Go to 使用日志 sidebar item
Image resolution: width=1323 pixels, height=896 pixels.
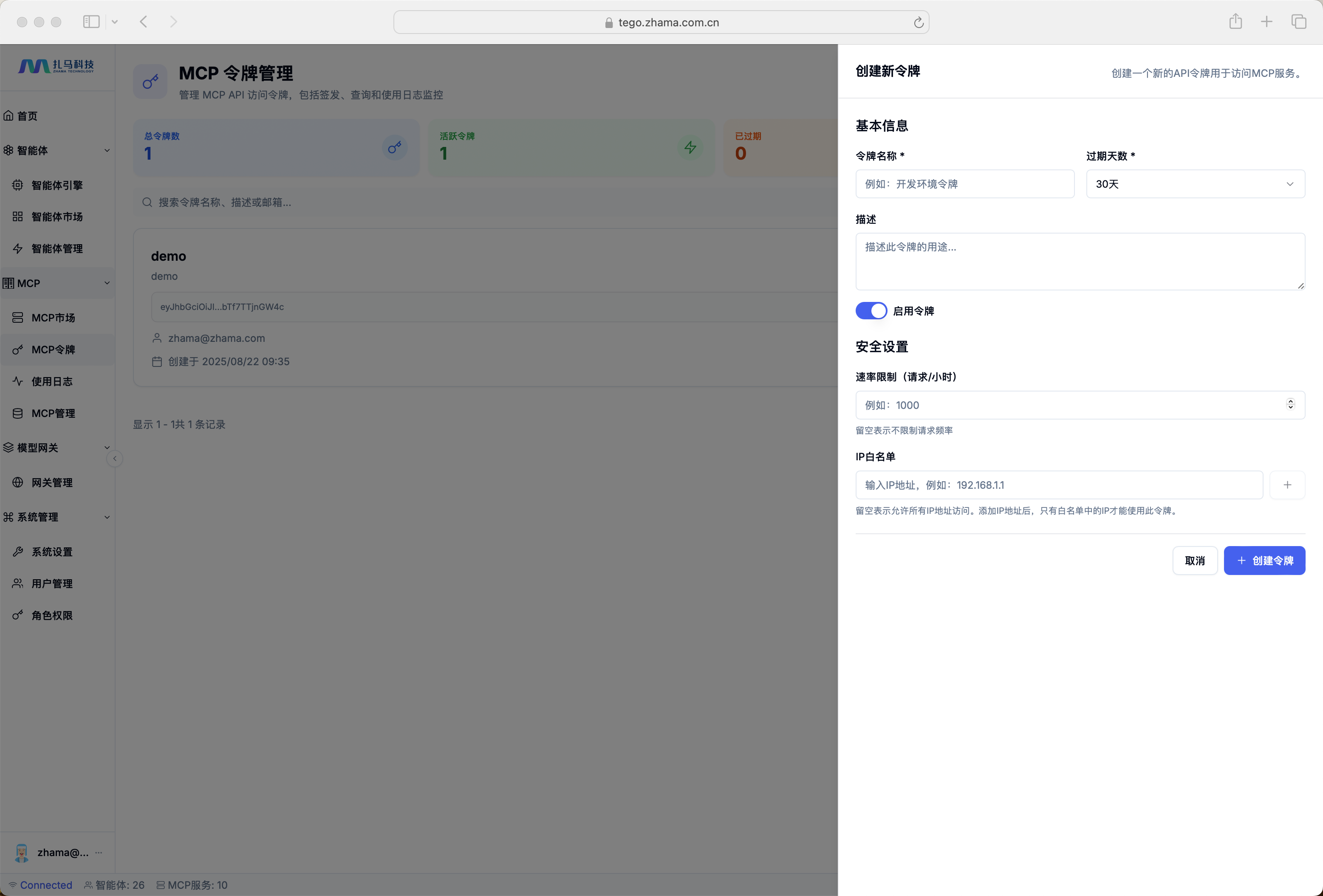coord(52,381)
